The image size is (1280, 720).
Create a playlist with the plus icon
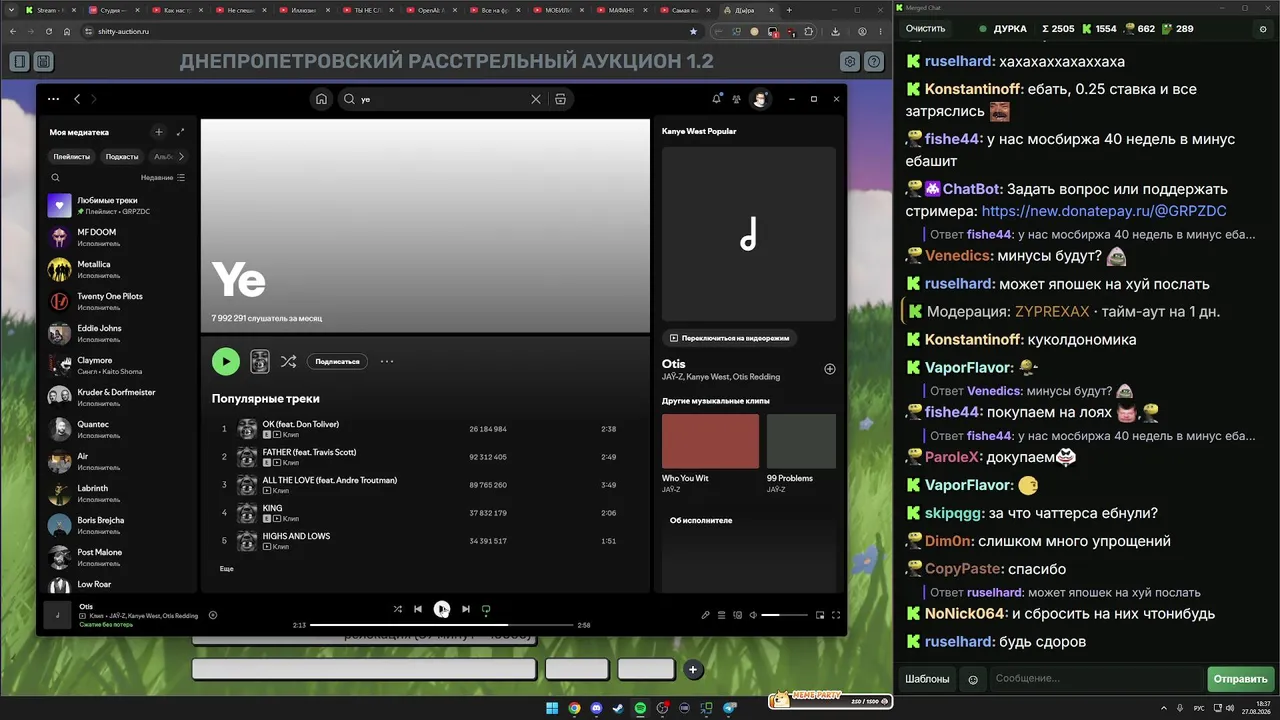(x=158, y=132)
